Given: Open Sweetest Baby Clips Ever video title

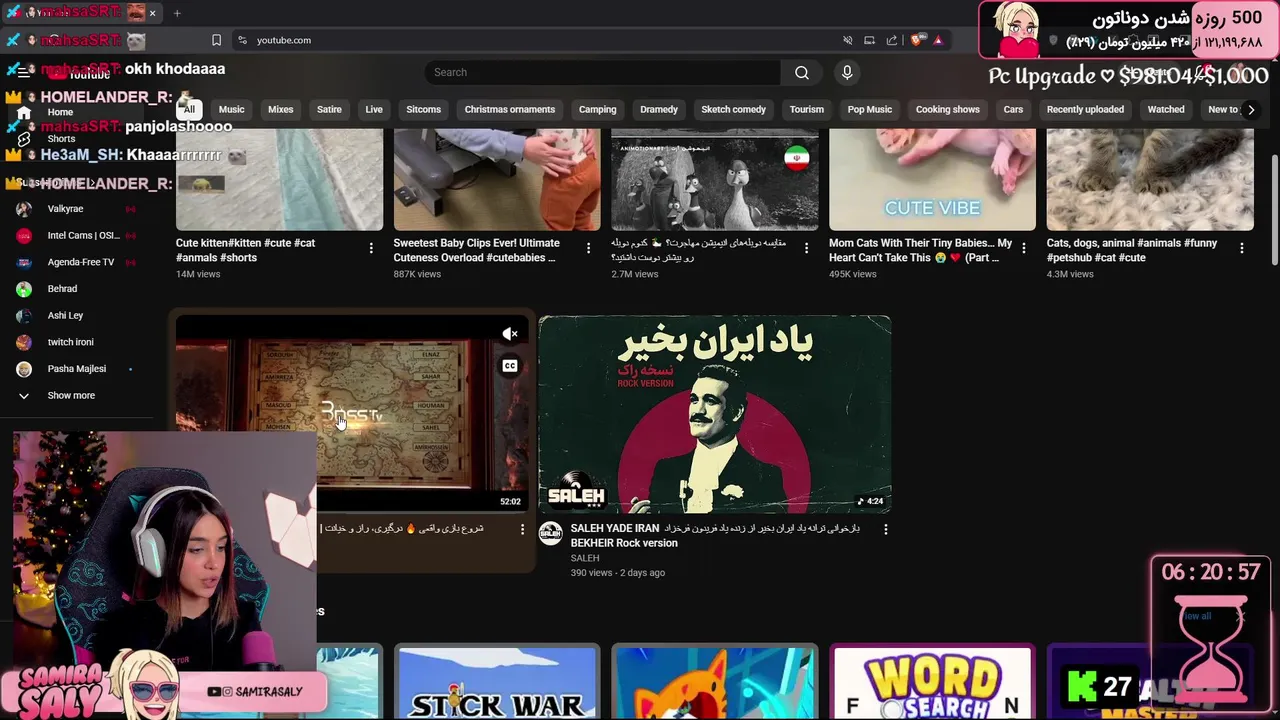Looking at the screenshot, I should (x=476, y=250).
